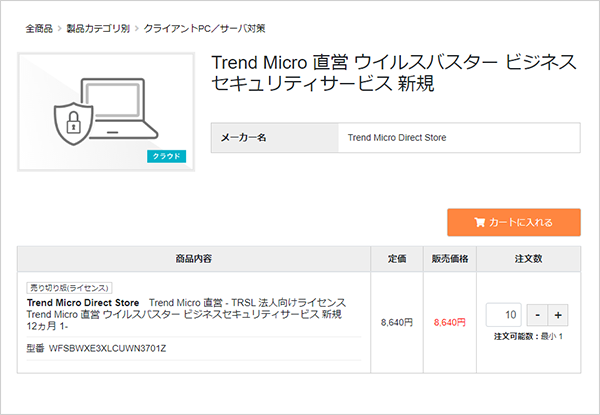Navigate to クライアントPC/サーバ対策 breadcrumb
This screenshot has width=600, height=415.
pyautogui.click(x=205, y=29)
